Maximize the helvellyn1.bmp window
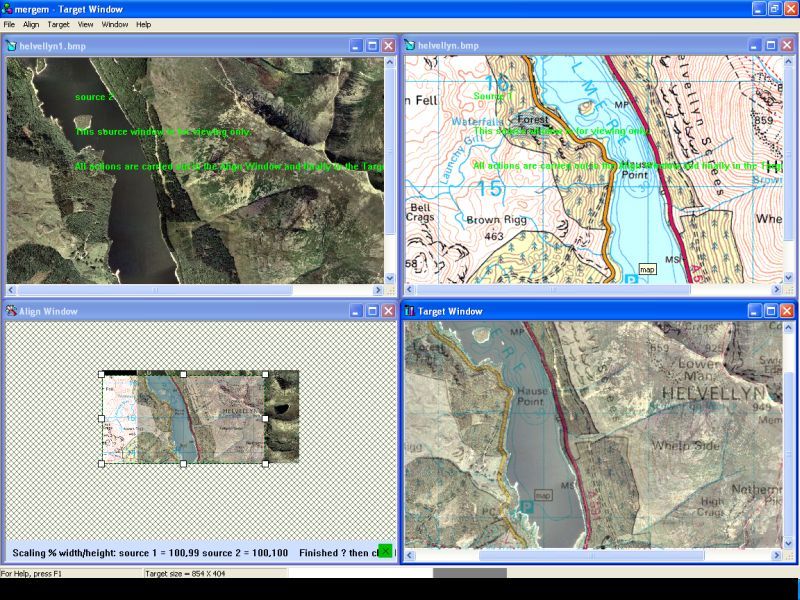The width and height of the screenshot is (800, 600). click(372, 46)
